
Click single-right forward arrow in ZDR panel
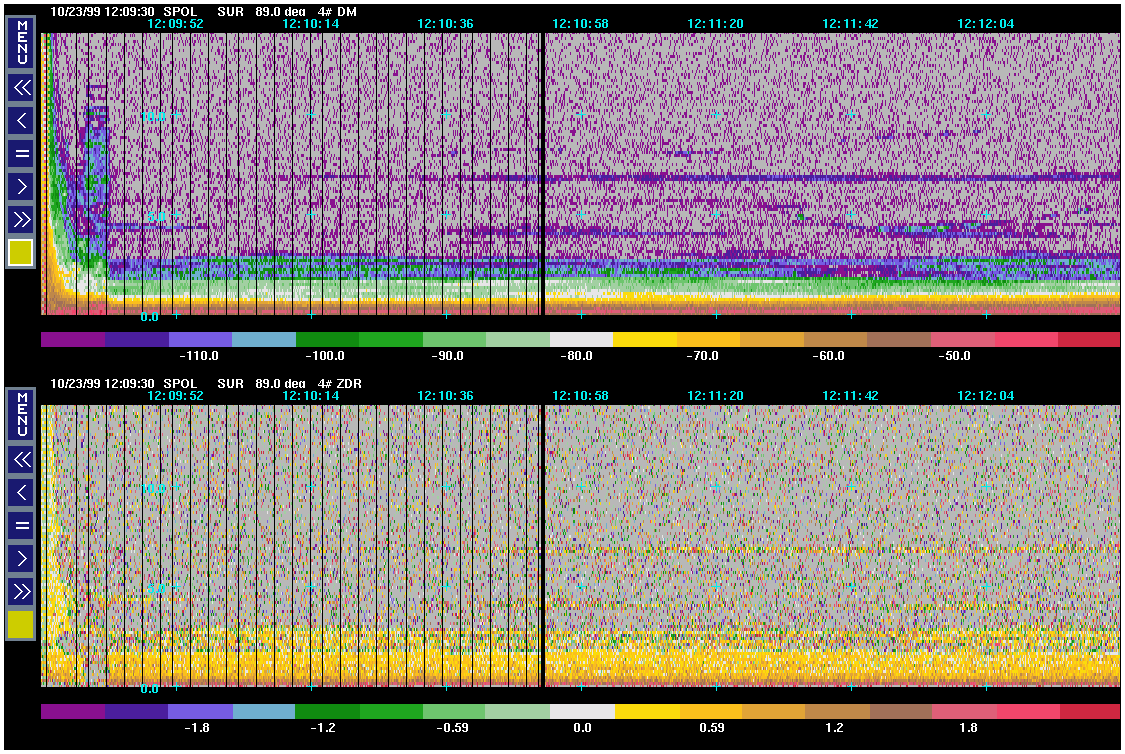click(22, 558)
